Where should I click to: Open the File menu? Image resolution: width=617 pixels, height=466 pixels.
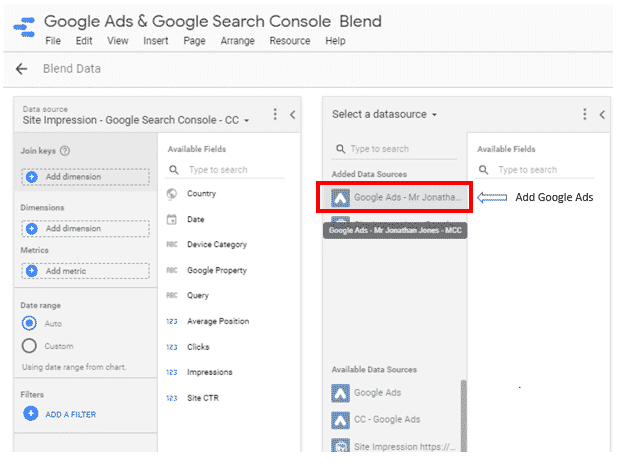[x=53, y=41]
